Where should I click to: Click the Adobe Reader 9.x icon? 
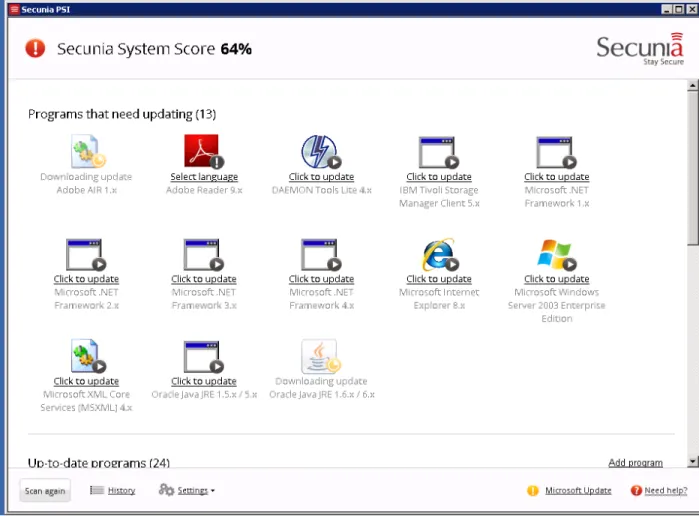204,151
